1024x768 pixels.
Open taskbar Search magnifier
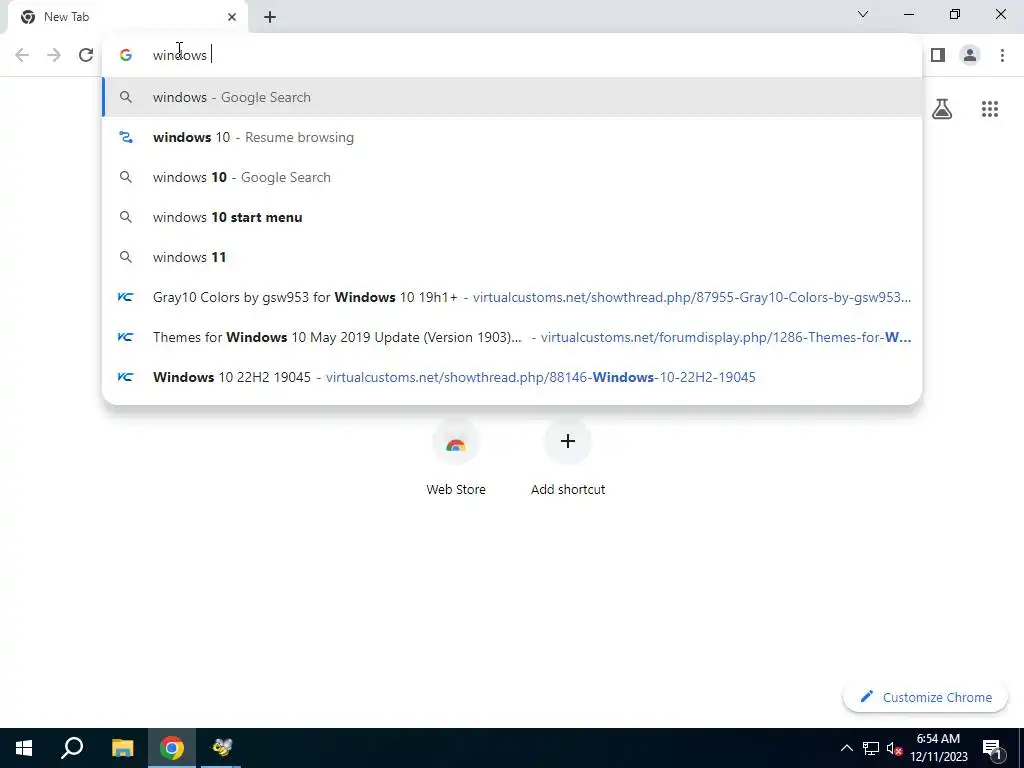[x=72, y=748]
